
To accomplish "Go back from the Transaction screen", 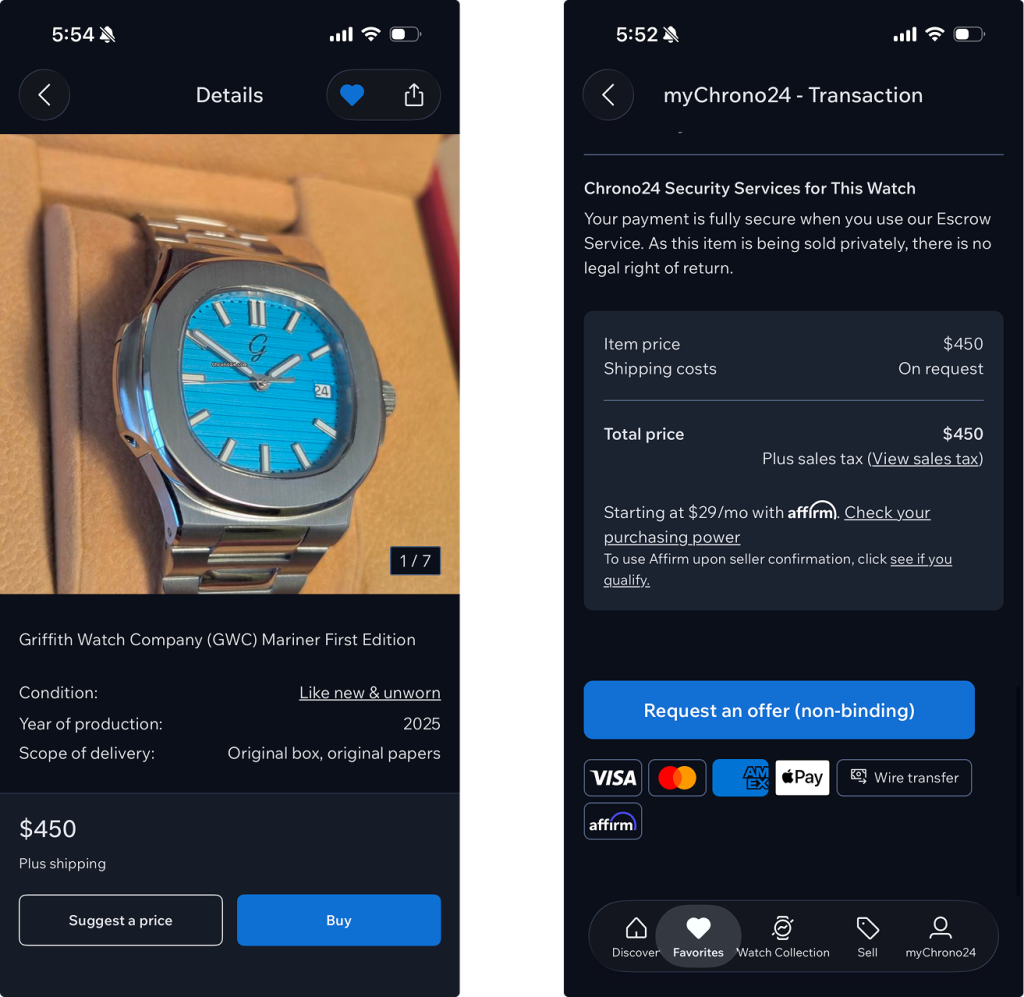I will point(608,95).
